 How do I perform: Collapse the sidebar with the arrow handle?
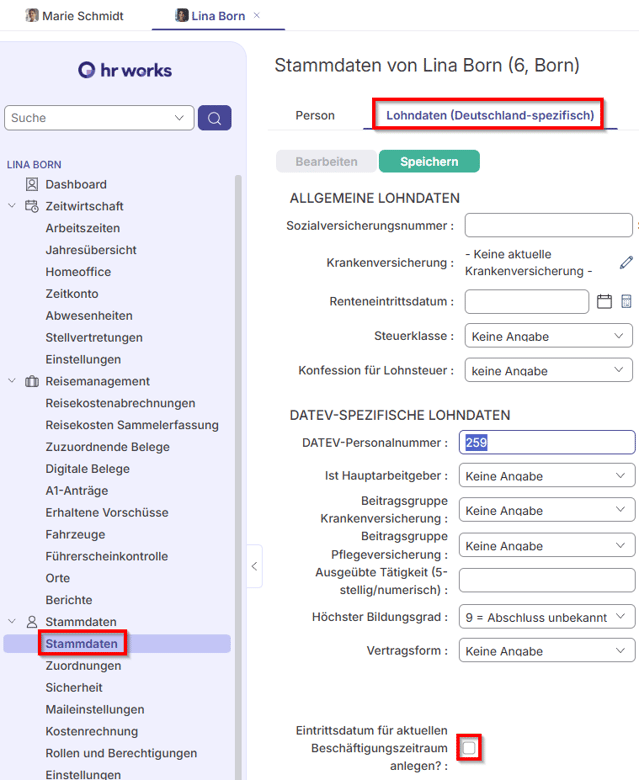pyautogui.click(x=254, y=566)
